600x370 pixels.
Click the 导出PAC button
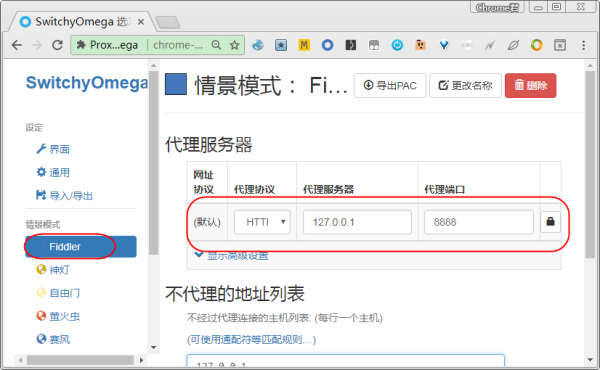(390, 85)
